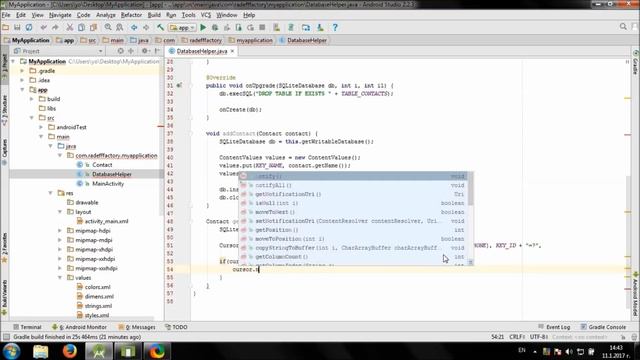Open the Refactor menu
The height and width of the screenshot is (360, 640).
(x=131, y=15)
